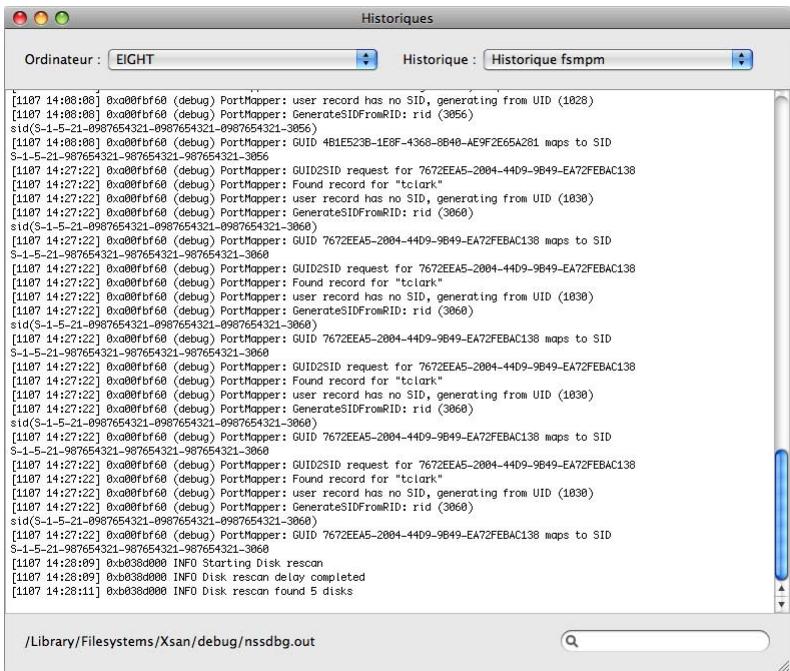The height and width of the screenshot is (671, 790).
Task: Click the "Ordinateur :" label
Action: point(62,59)
